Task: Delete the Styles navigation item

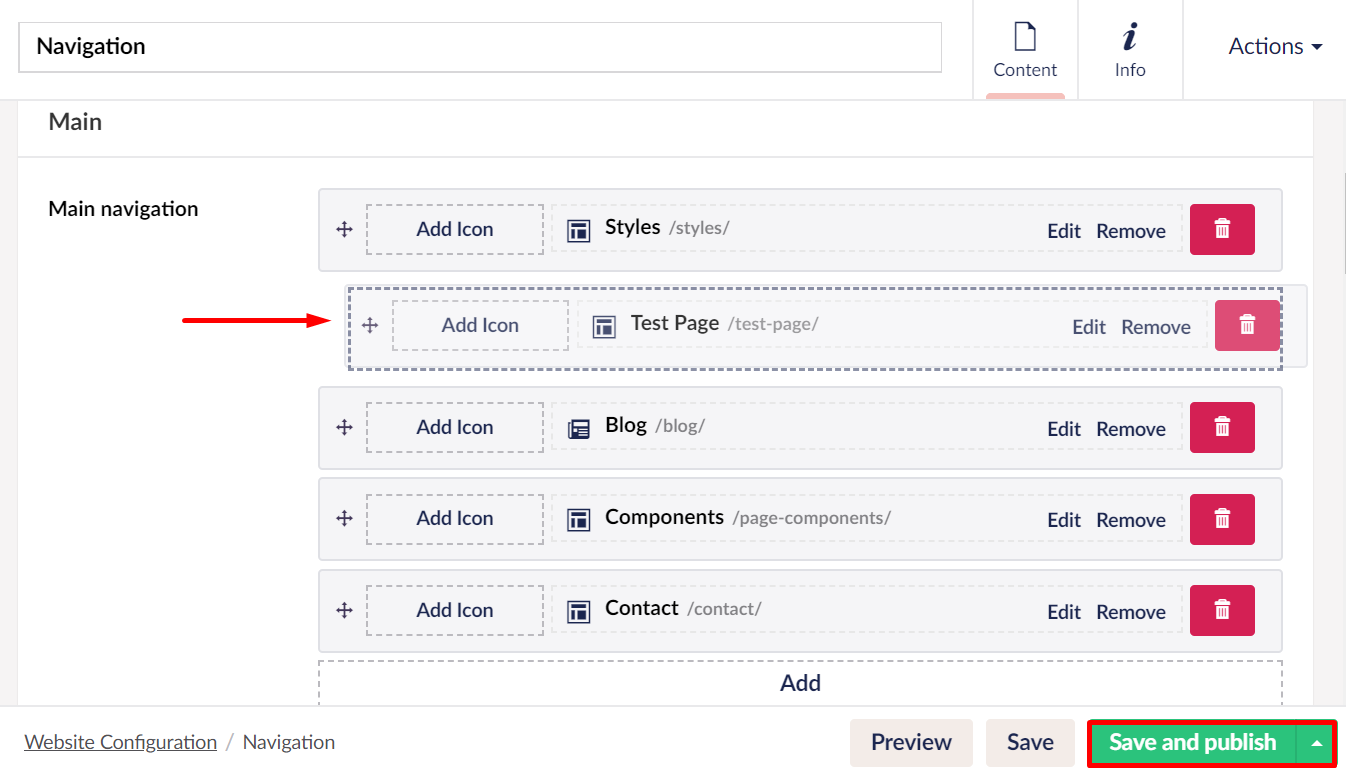Action: pos(1222,229)
